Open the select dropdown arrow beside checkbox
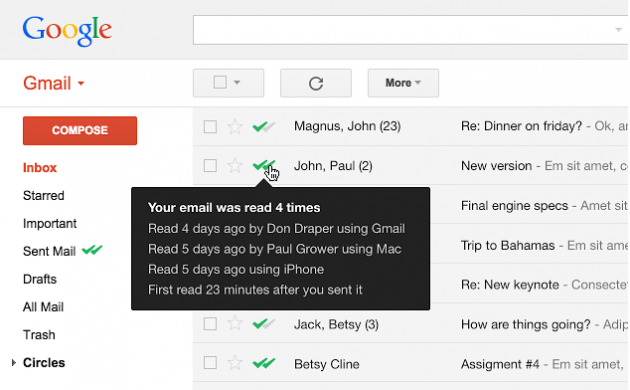The height and width of the screenshot is (390, 630). click(237, 83)
